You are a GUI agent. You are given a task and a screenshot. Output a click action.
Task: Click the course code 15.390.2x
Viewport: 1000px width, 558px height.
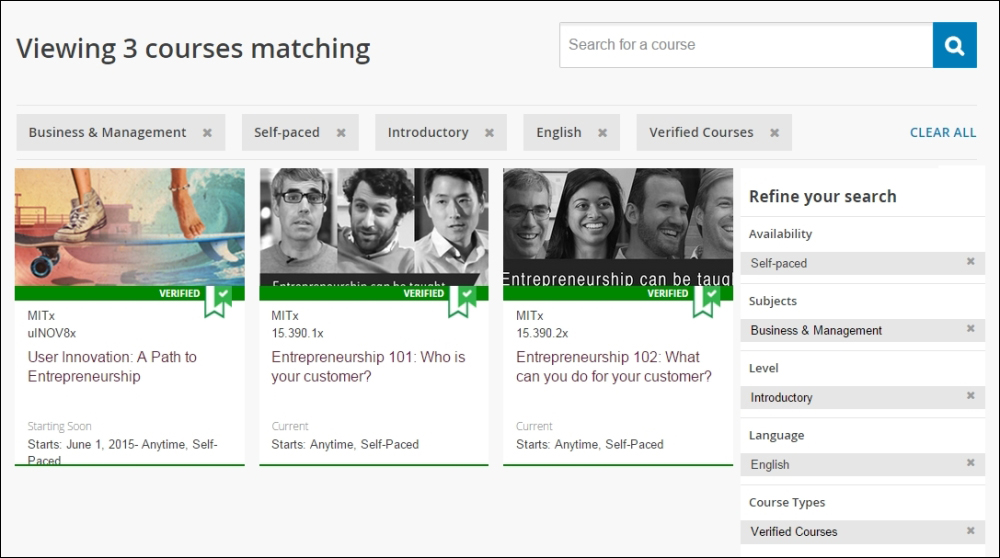tap(542, 333)
